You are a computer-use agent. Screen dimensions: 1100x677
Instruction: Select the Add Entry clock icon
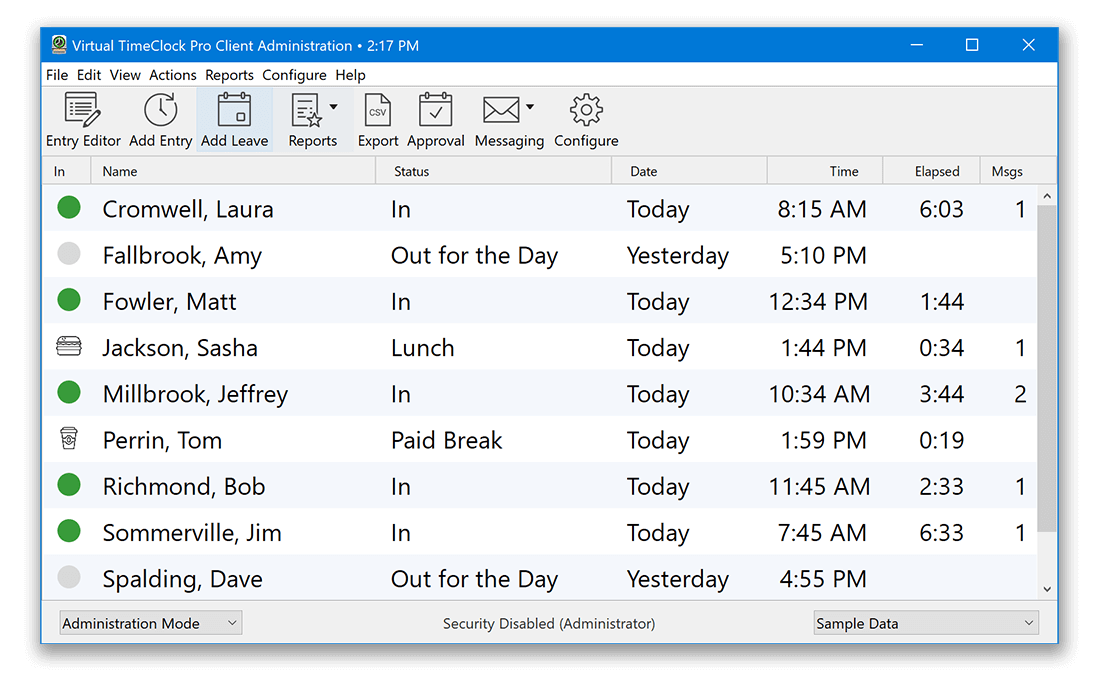pyautogui.click(x=159, y=110)
